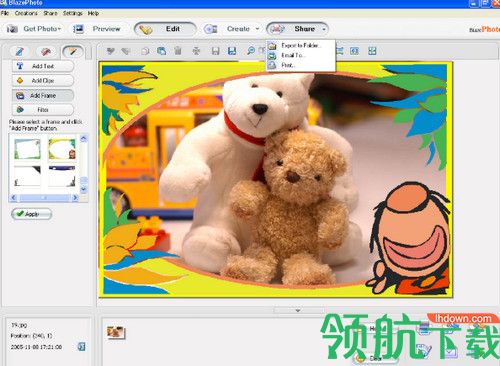Viewport: 500px width, 366px height.
Task: Click the Create disc icon
Action: [211, 29]
